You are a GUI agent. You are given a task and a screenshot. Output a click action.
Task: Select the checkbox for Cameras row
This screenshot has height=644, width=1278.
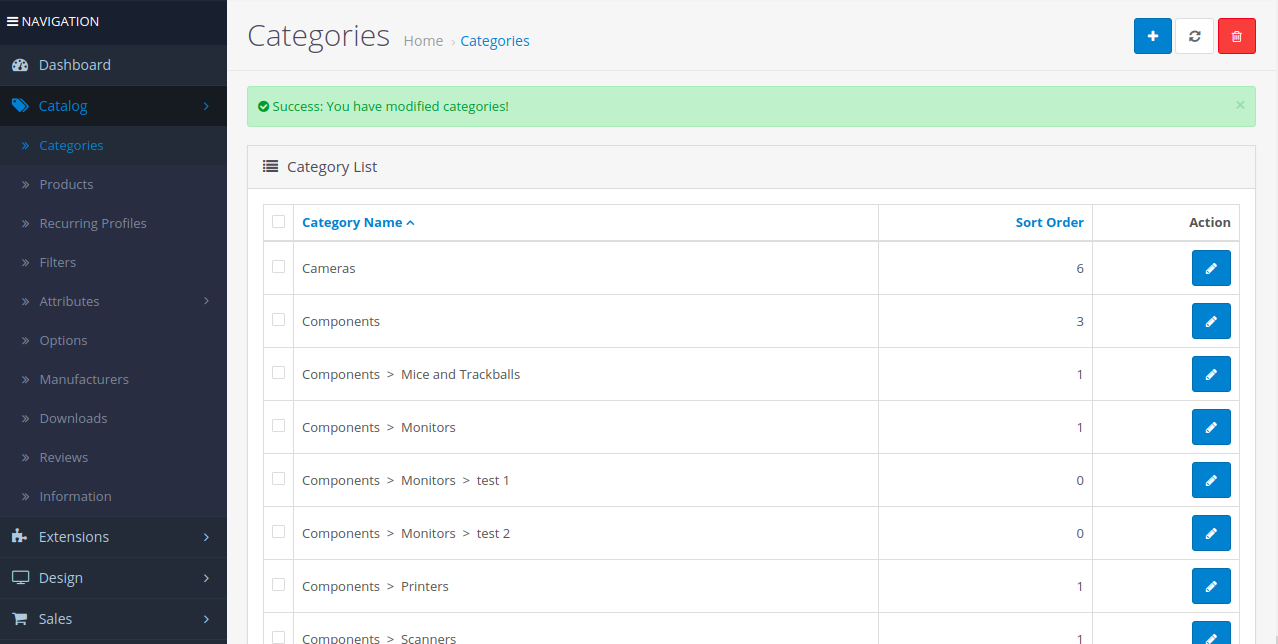278,267
